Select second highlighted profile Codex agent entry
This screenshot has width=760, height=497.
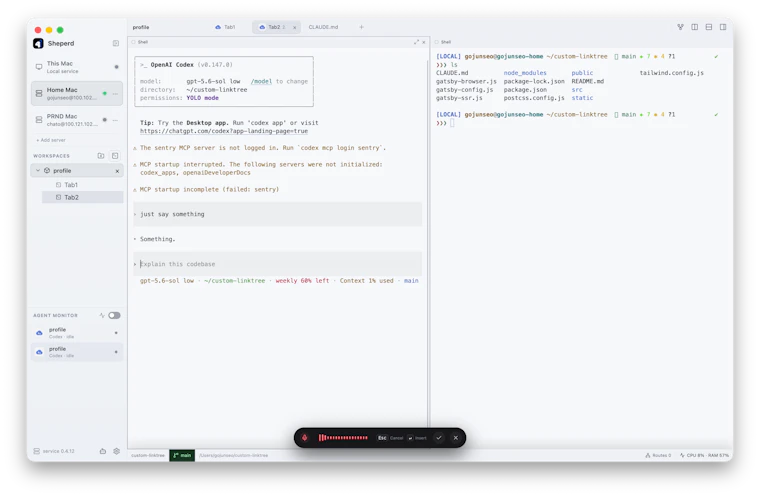click(77, 352)
